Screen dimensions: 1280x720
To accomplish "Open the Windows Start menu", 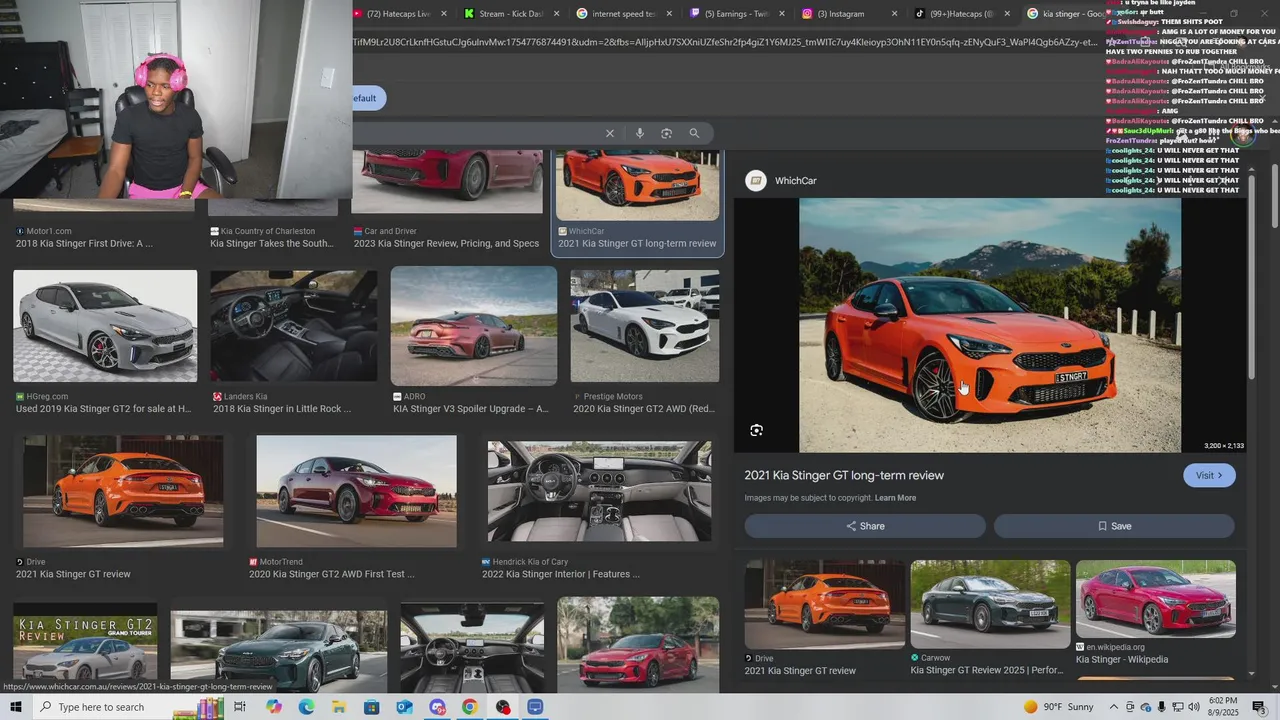I will (x=16, y=707).
